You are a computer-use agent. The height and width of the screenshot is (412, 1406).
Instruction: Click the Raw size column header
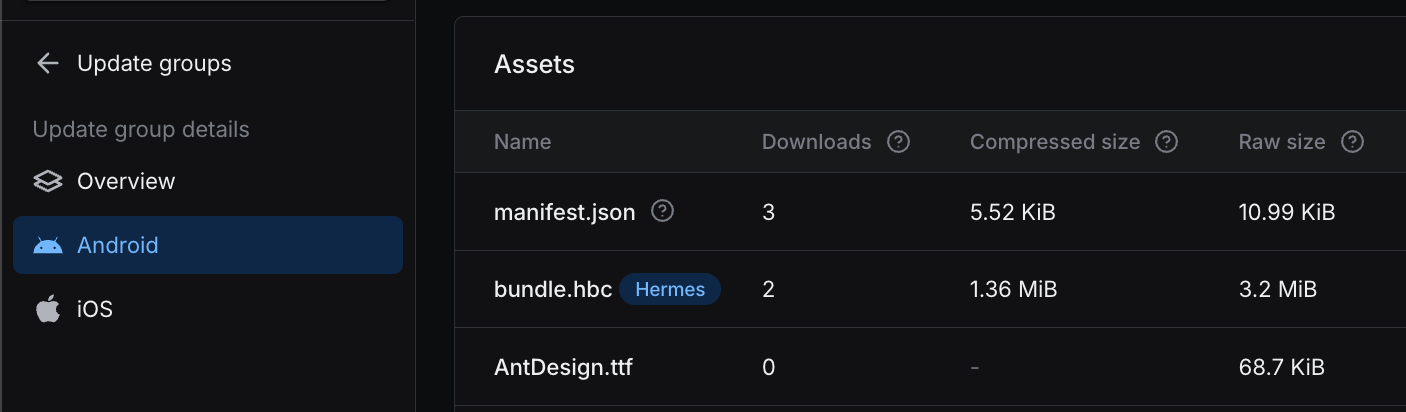(1281, 142)
